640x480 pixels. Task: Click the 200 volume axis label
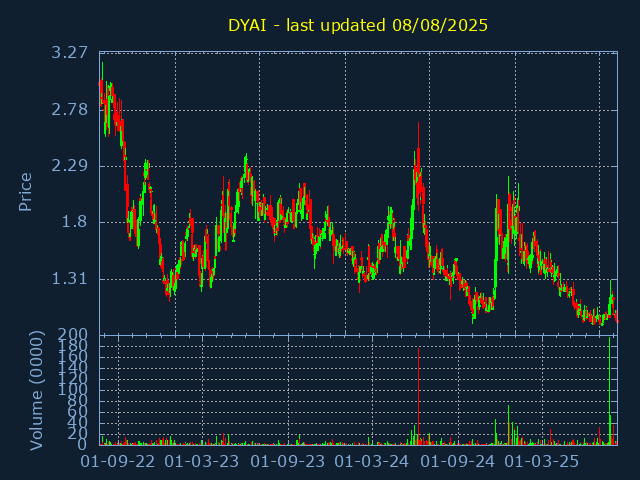73,336
